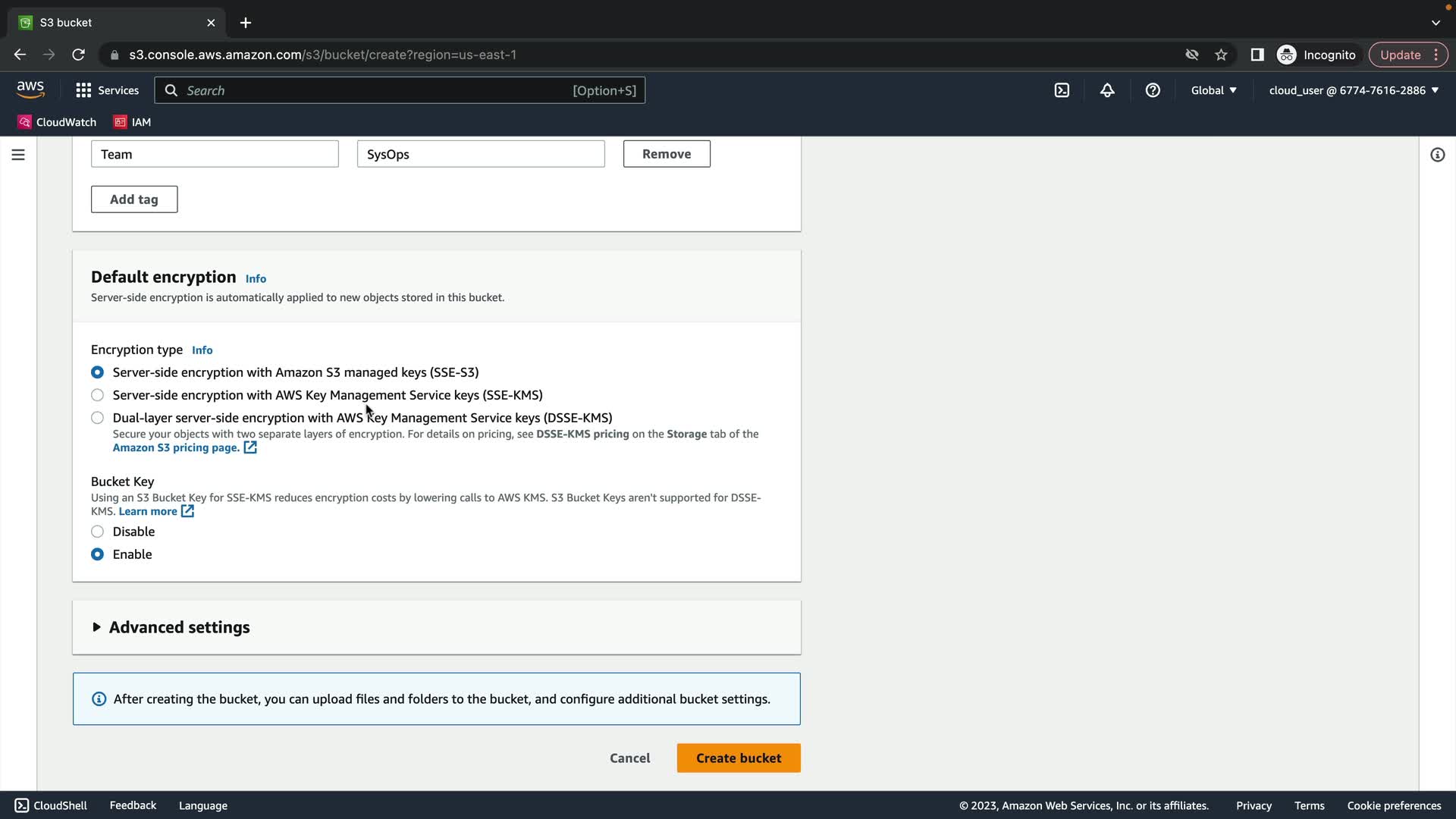This screenshot has height=819, width=1456.
Task: Select SSE-KMS encryption type
Action: 97,395
